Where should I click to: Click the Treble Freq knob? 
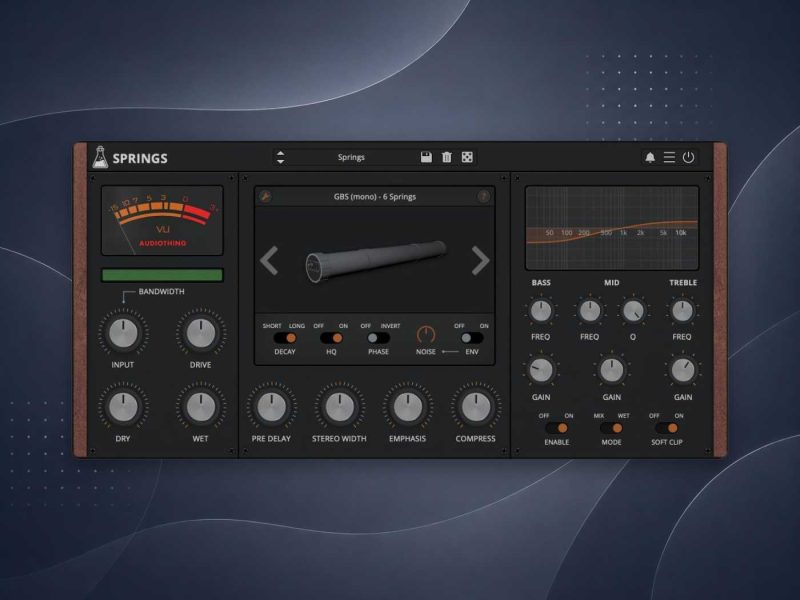point(682,311)
